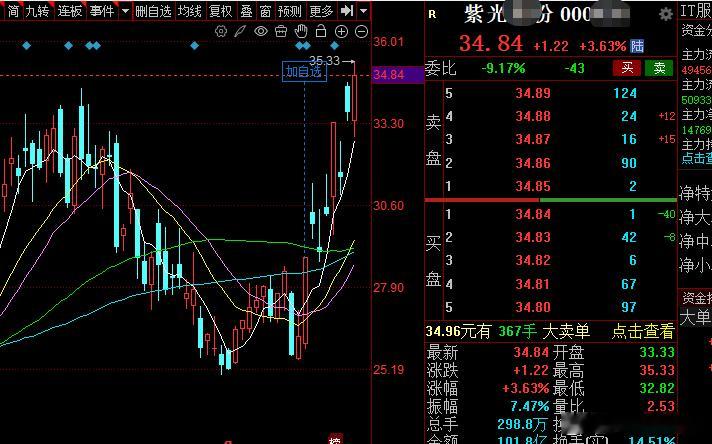Open the IT服 sector tab
Image resolution: width=712 pixels, height=444 pixels.
(x=696, y=11)
